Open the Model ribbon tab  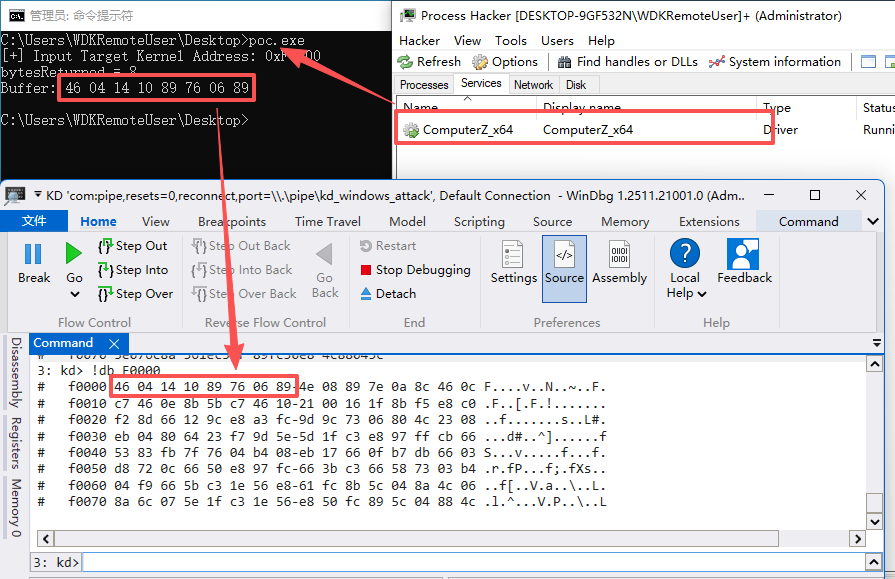point(407,222)
